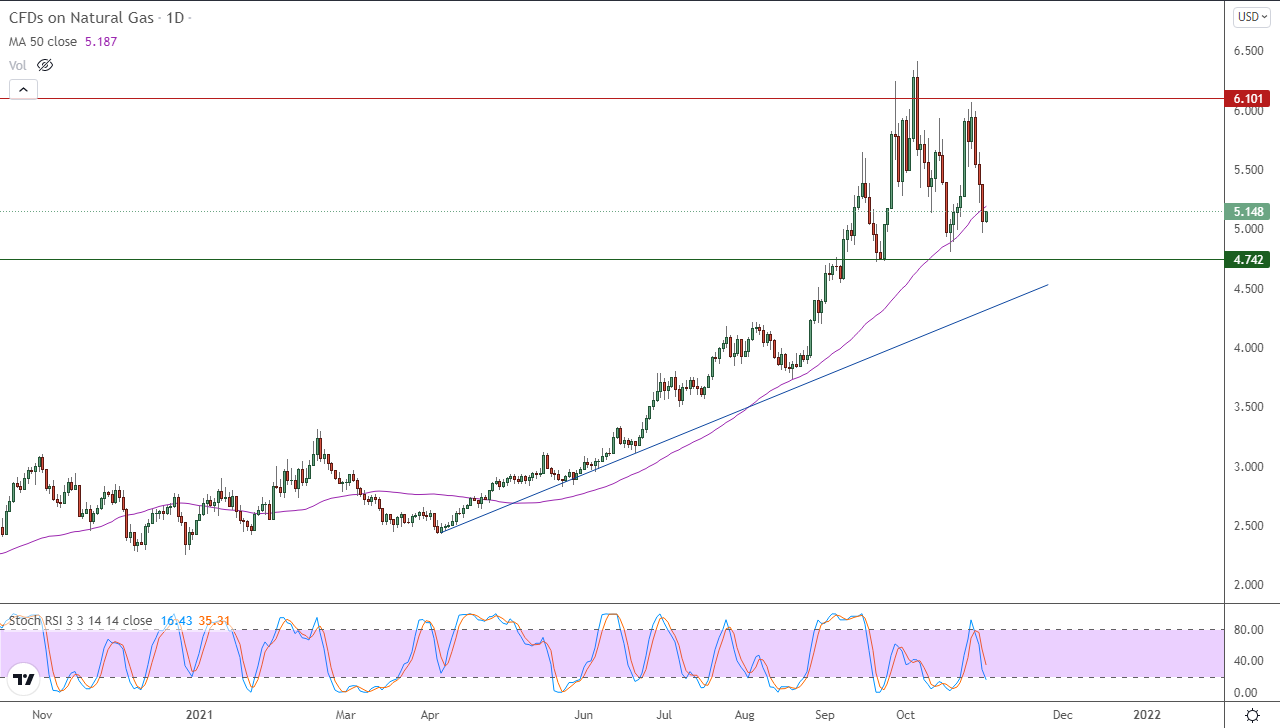Click the TradingView logo icon
The height and width of the screenshot is (728, 1280).
pos(24,679)
